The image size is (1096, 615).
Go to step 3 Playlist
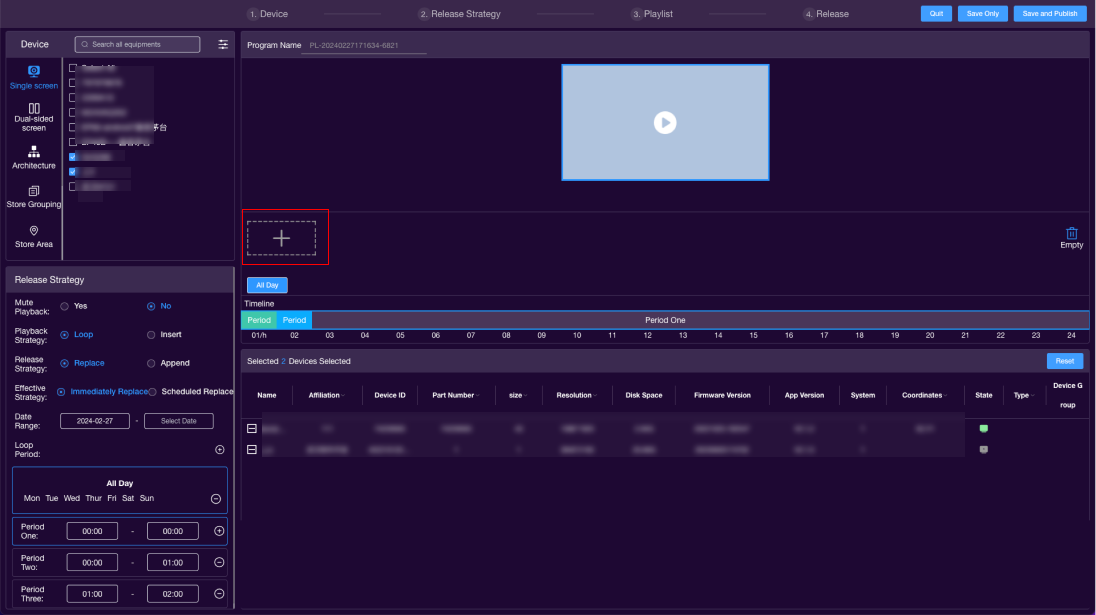[652, 14]
